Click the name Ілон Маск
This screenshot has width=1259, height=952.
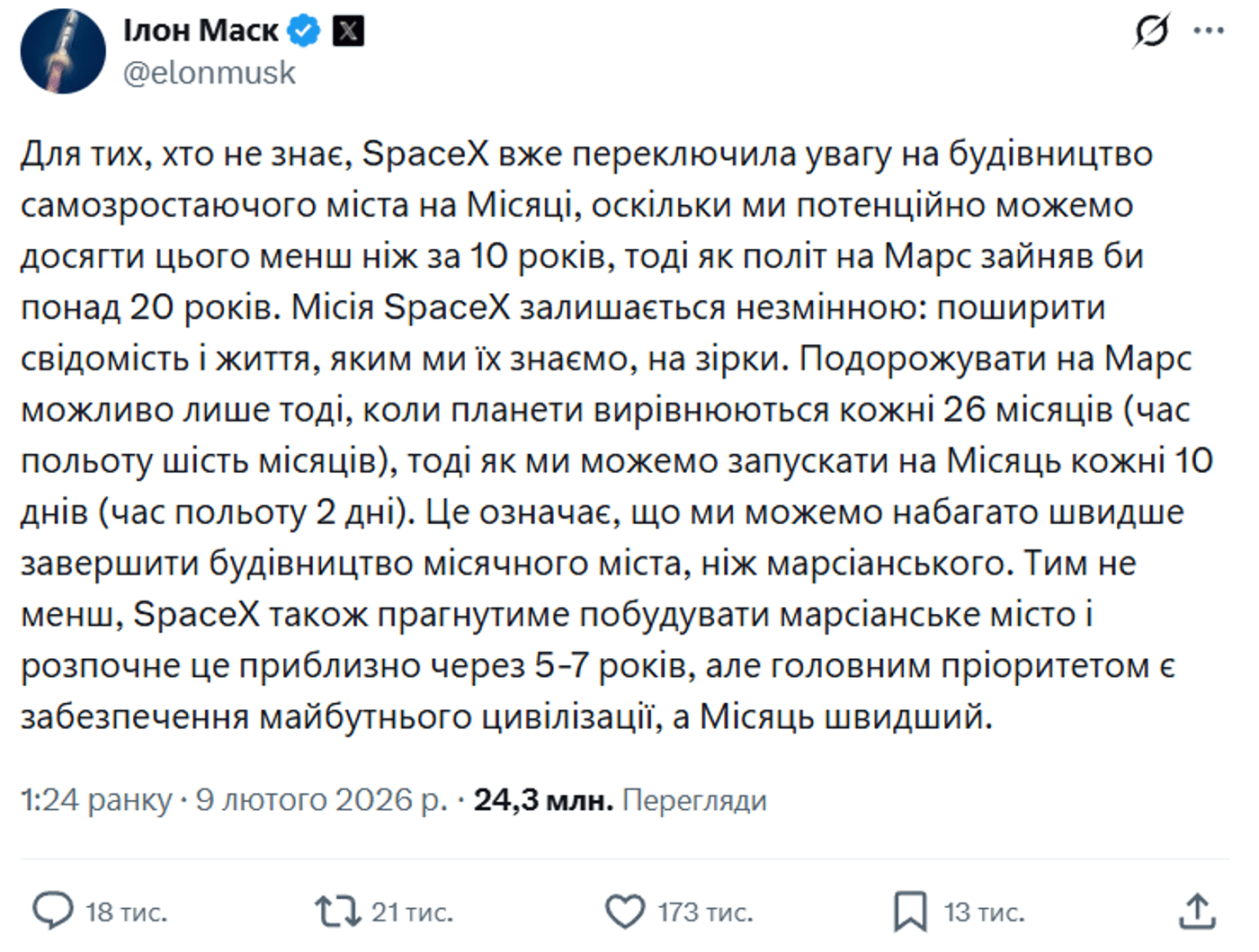click(x=198, y=29)
